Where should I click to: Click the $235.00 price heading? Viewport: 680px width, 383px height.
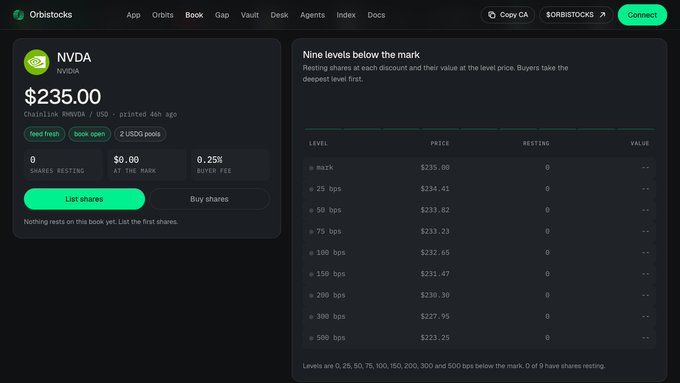pyautogui.click(x=62, y=96)
